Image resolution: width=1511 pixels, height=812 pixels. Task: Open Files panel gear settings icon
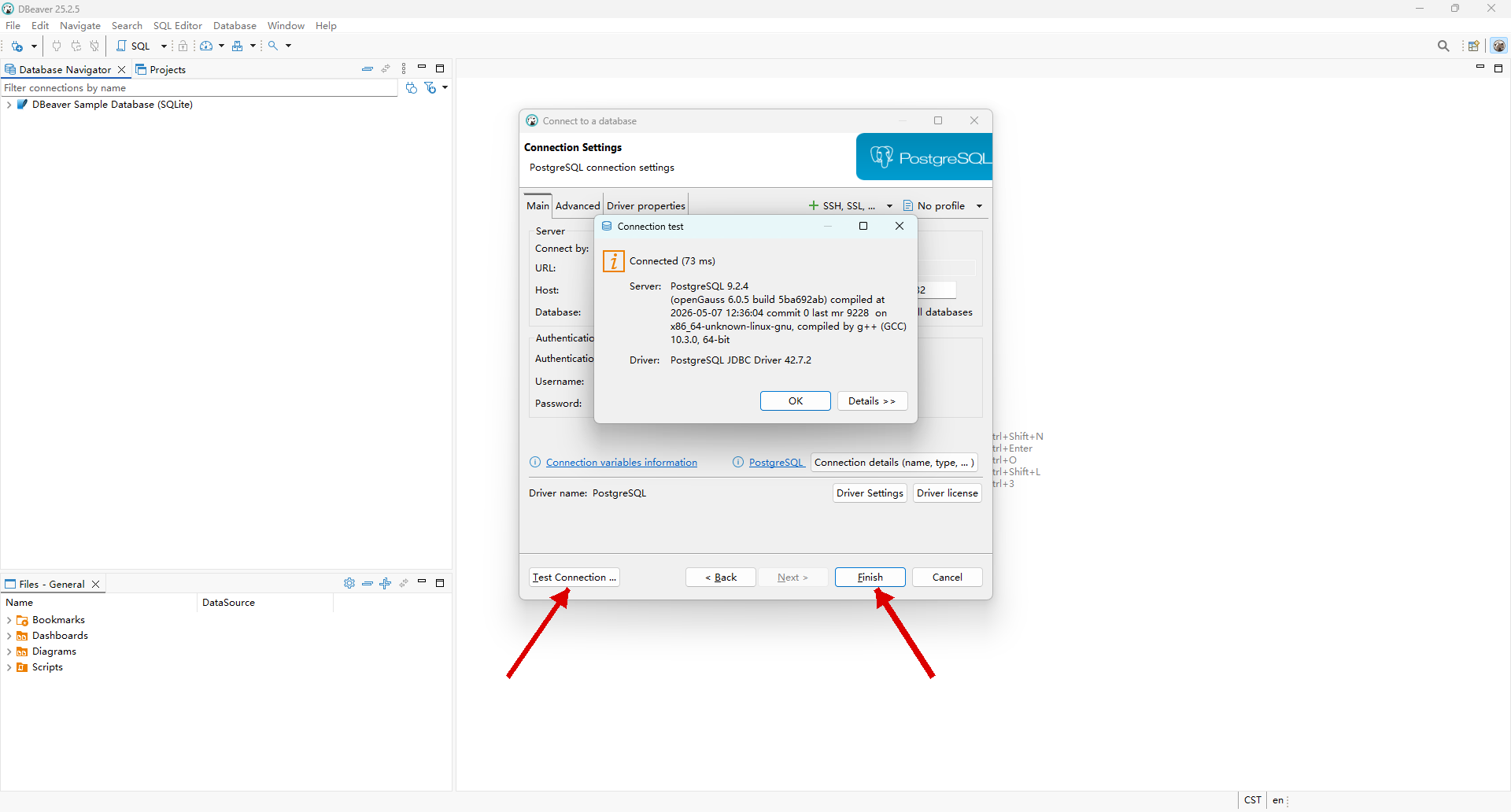pos(349,583)
